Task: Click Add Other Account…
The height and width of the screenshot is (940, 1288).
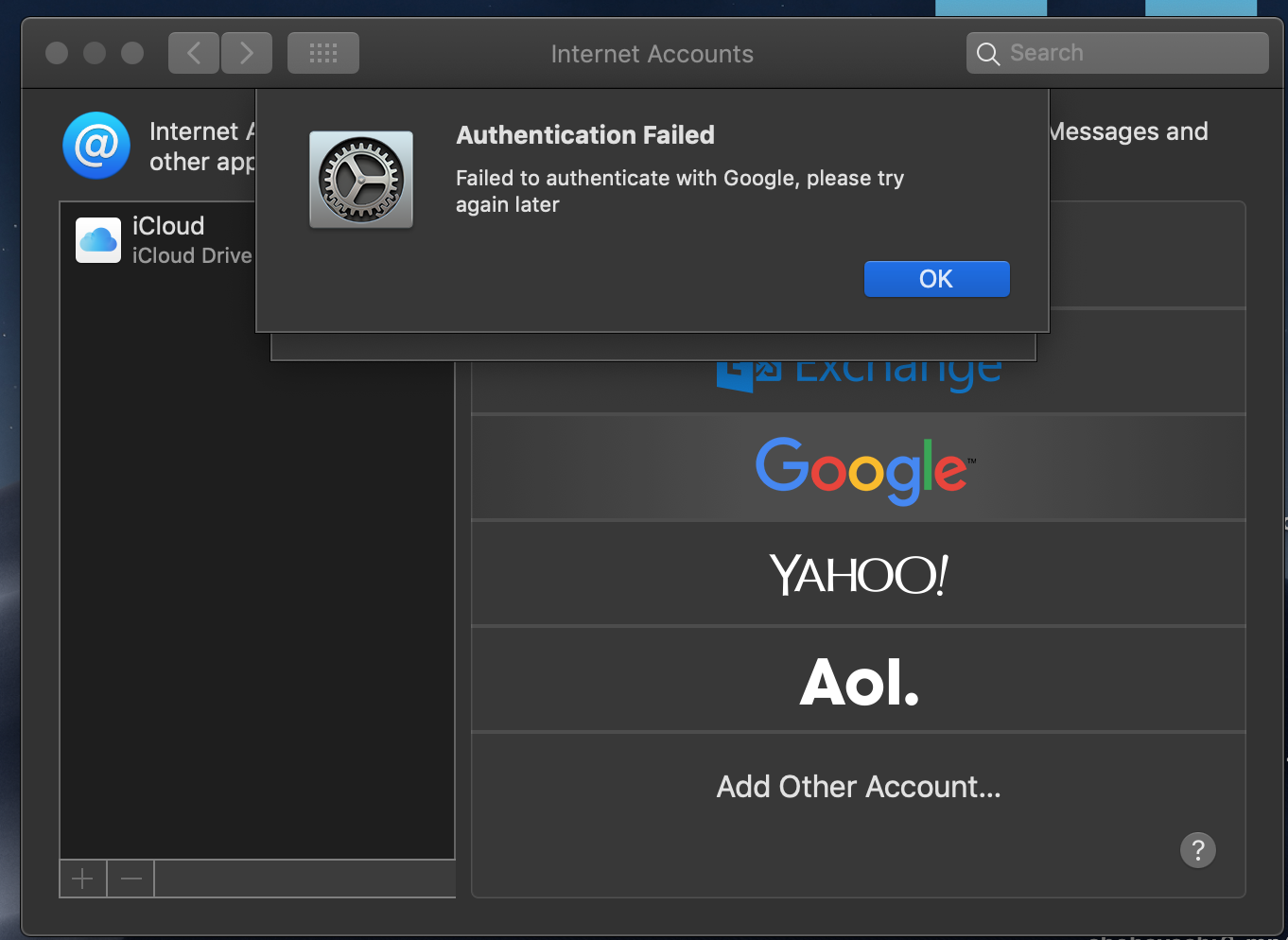Action: 859,787
